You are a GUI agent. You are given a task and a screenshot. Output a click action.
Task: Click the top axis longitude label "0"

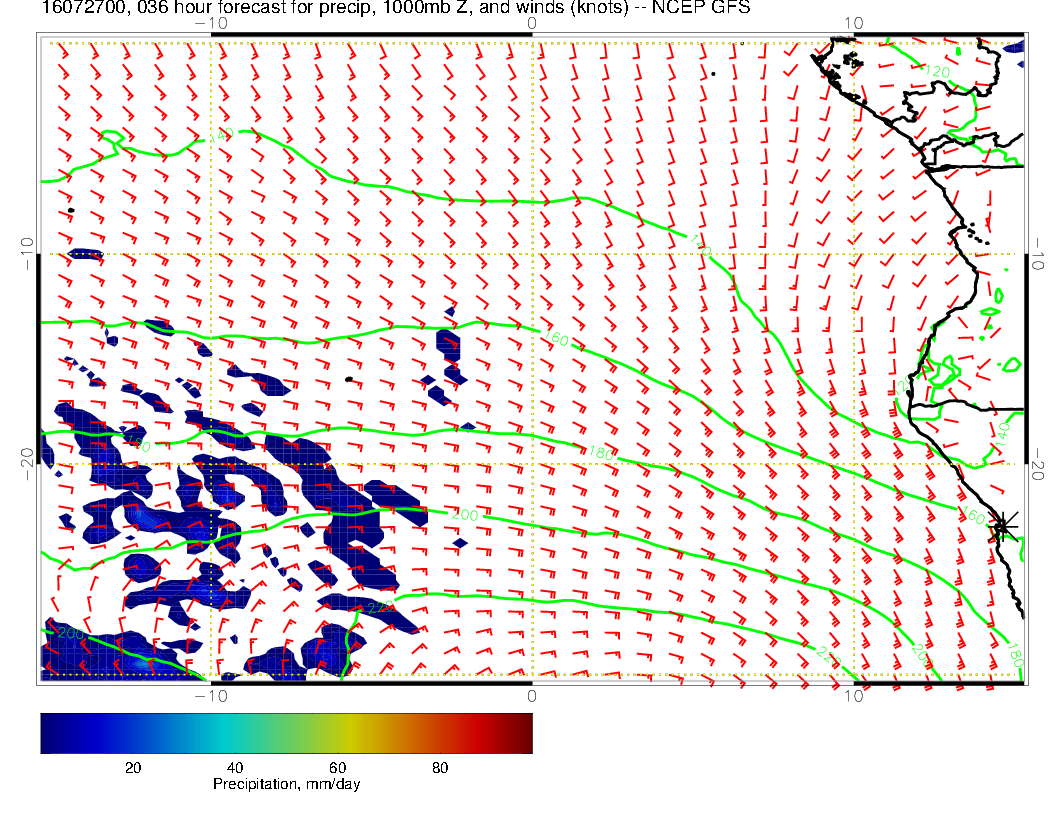point(532,23)
